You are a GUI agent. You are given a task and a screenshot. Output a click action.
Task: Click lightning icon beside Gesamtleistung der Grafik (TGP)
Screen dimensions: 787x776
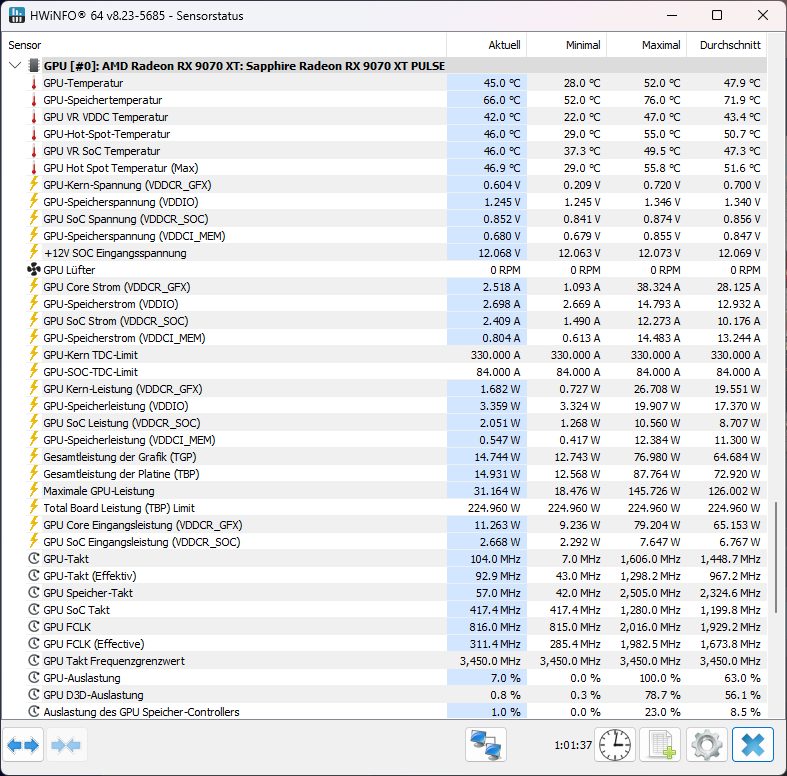(x=34, y=456)
